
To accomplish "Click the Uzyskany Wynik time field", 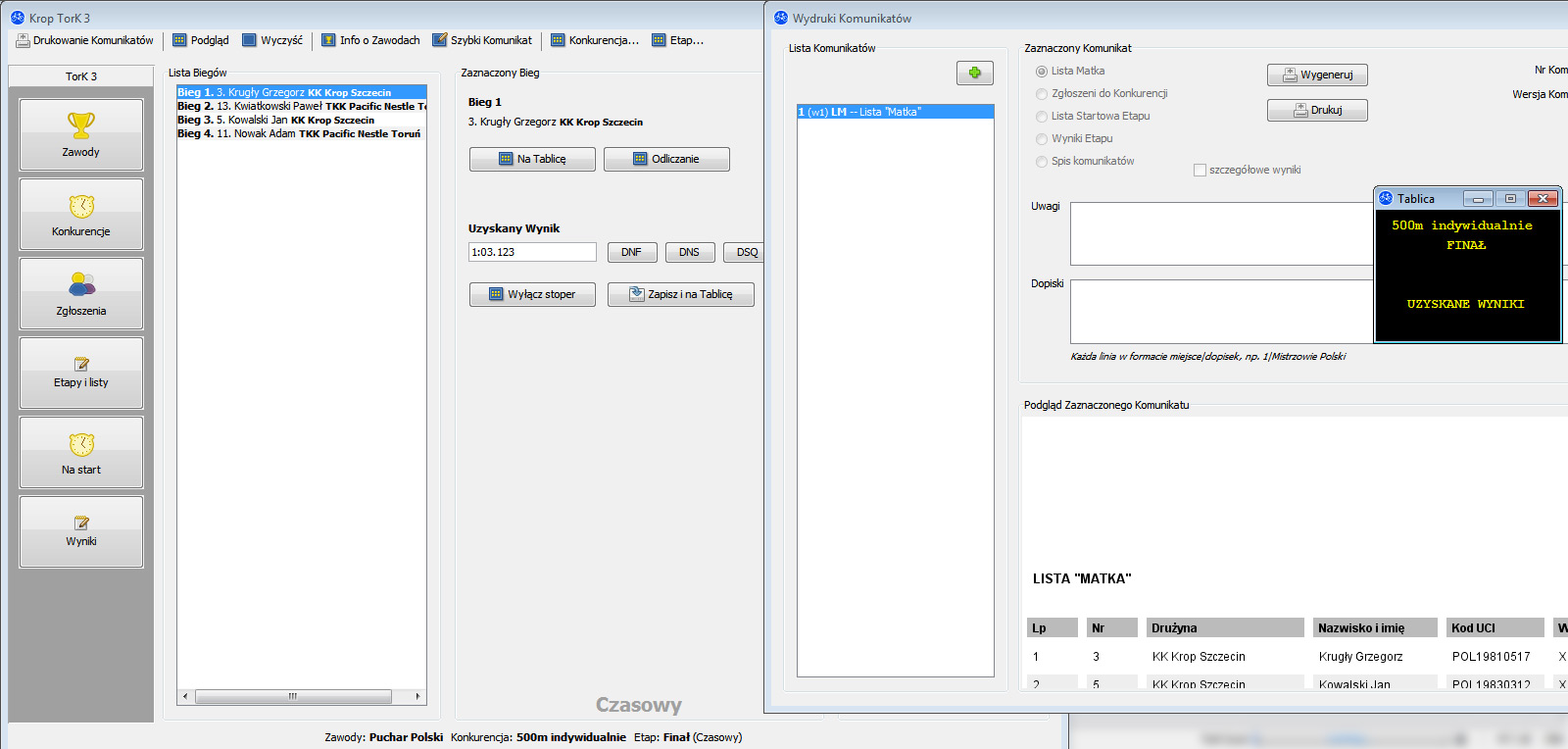I will point(532,252).
